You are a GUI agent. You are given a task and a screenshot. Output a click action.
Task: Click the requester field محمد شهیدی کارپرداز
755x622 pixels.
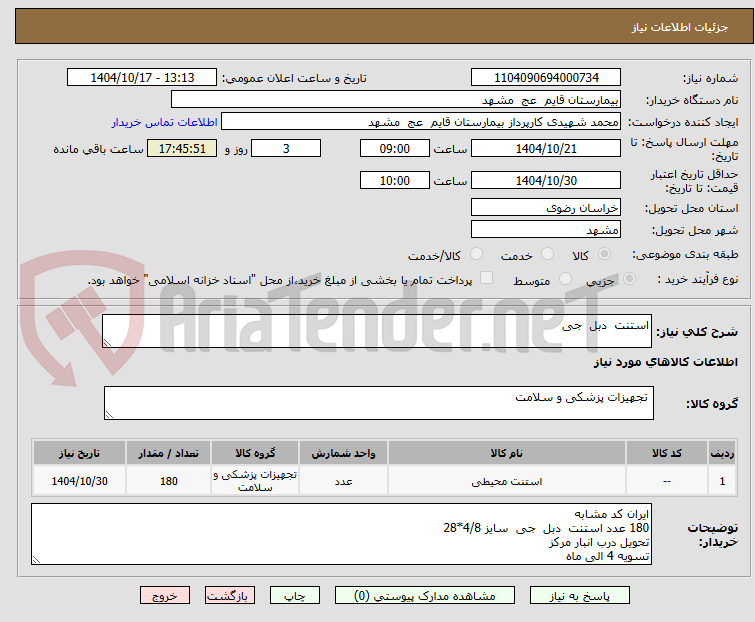(421, 122)
